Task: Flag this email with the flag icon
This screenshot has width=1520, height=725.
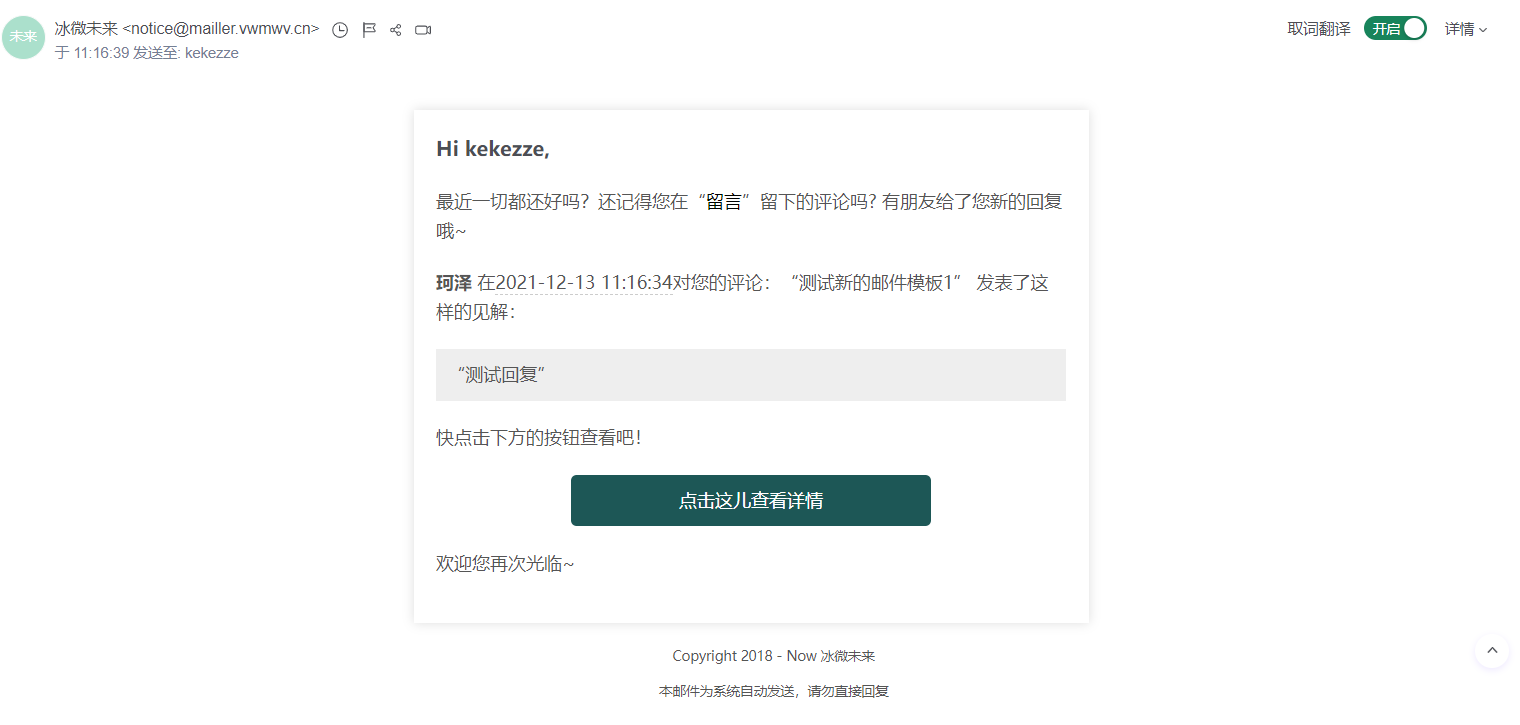Action: [x=368, y=30]
